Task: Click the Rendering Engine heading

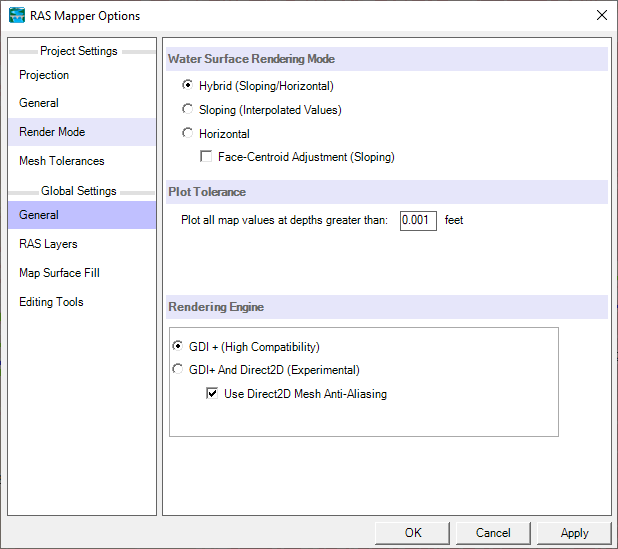Action: coord(216,307)
